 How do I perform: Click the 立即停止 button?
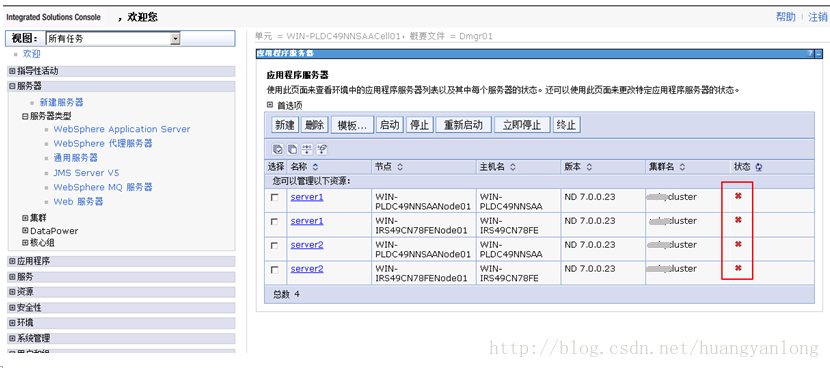click(522, 125)
